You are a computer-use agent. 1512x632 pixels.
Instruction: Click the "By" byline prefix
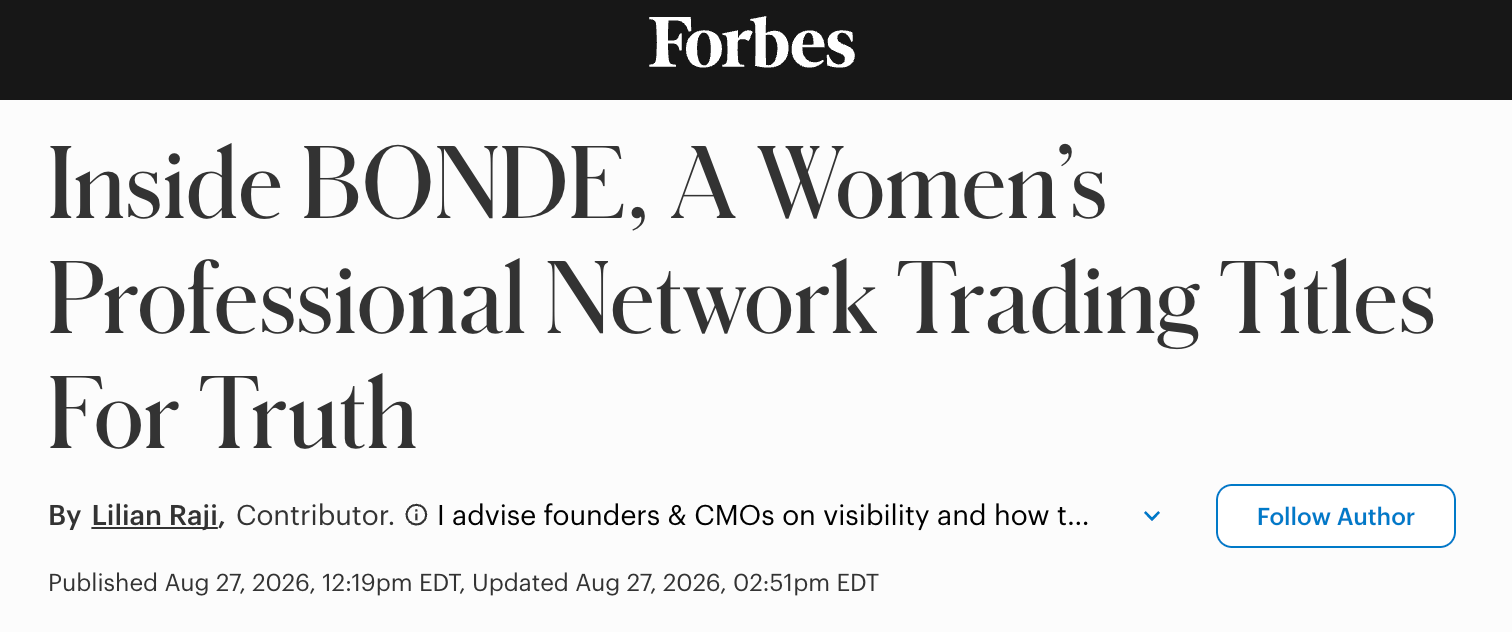click(65, 517)
